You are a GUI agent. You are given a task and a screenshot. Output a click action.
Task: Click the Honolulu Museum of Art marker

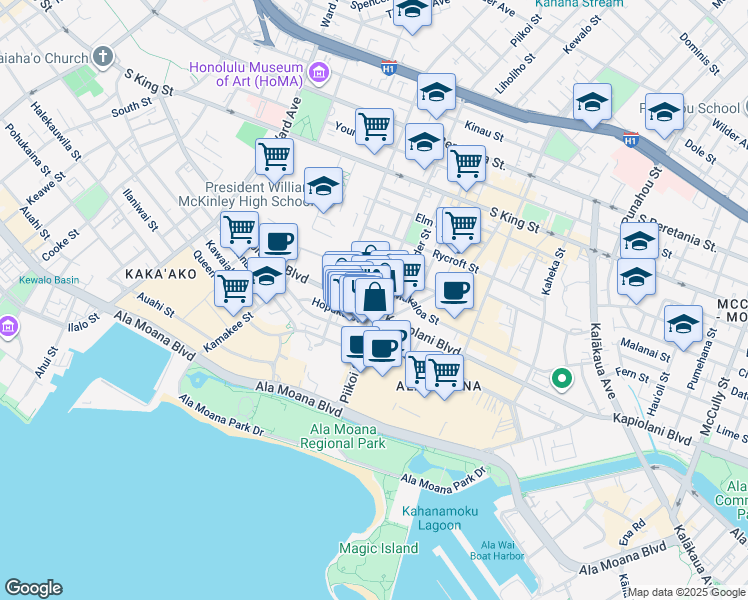(319, 71)
